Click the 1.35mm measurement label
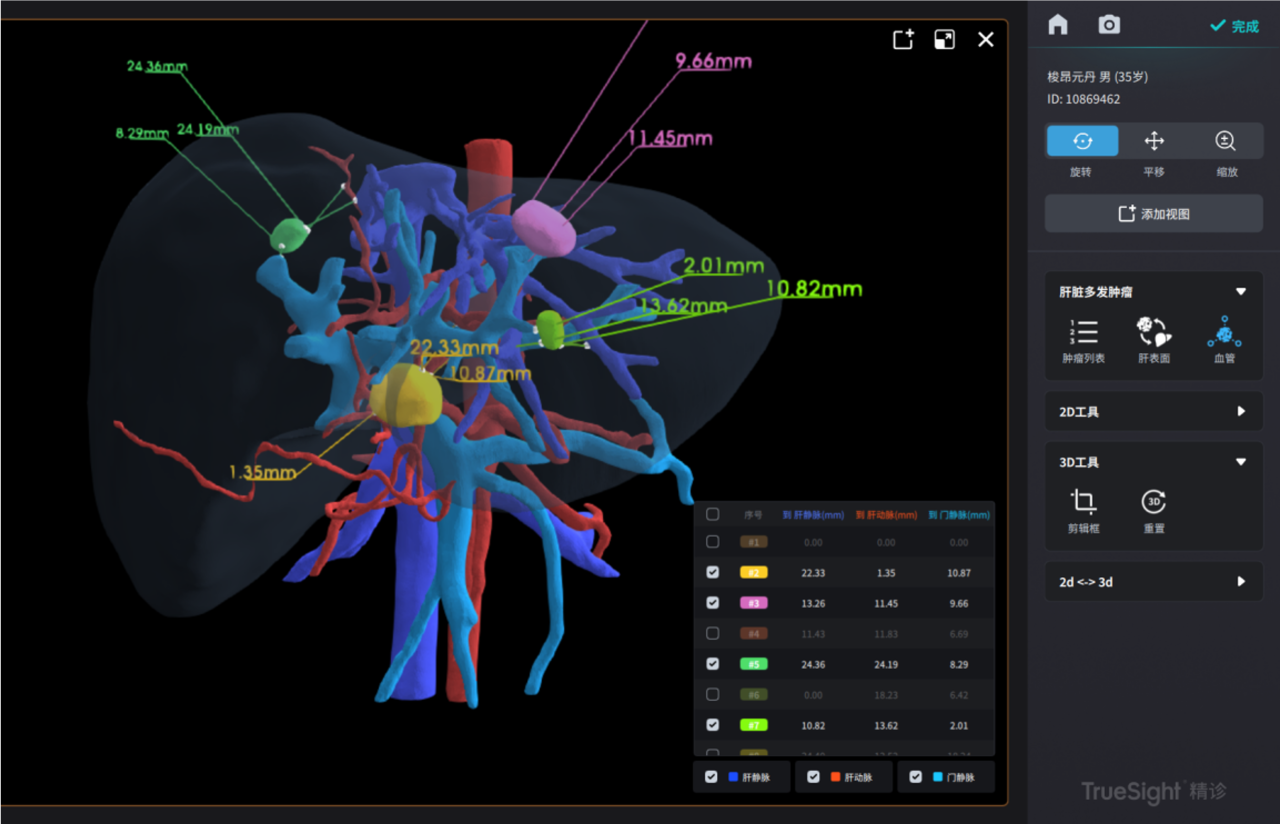1280x824 pixels. tap(262, 472)
